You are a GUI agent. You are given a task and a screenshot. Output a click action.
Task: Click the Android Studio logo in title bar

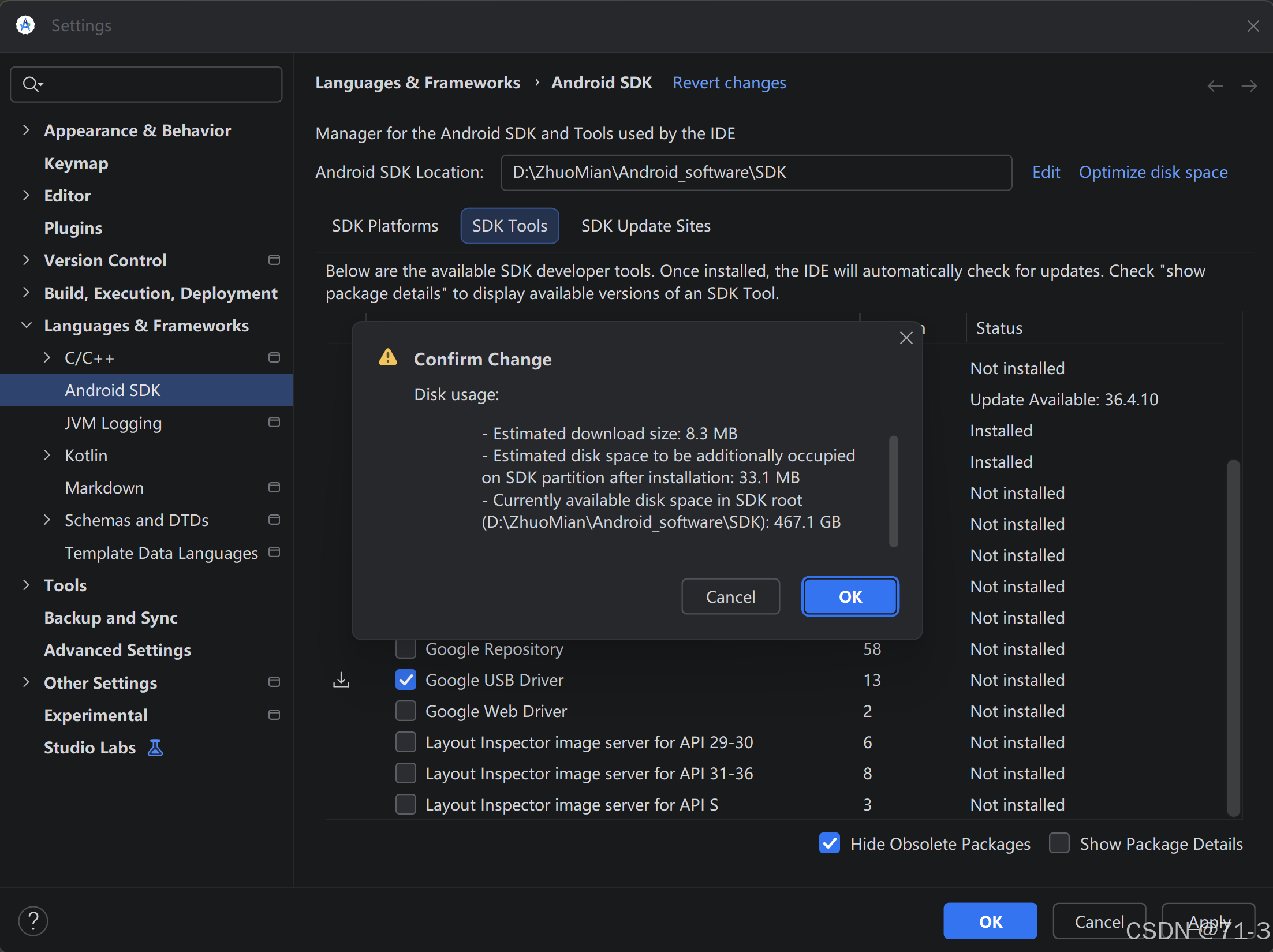(x=25, y=25)
